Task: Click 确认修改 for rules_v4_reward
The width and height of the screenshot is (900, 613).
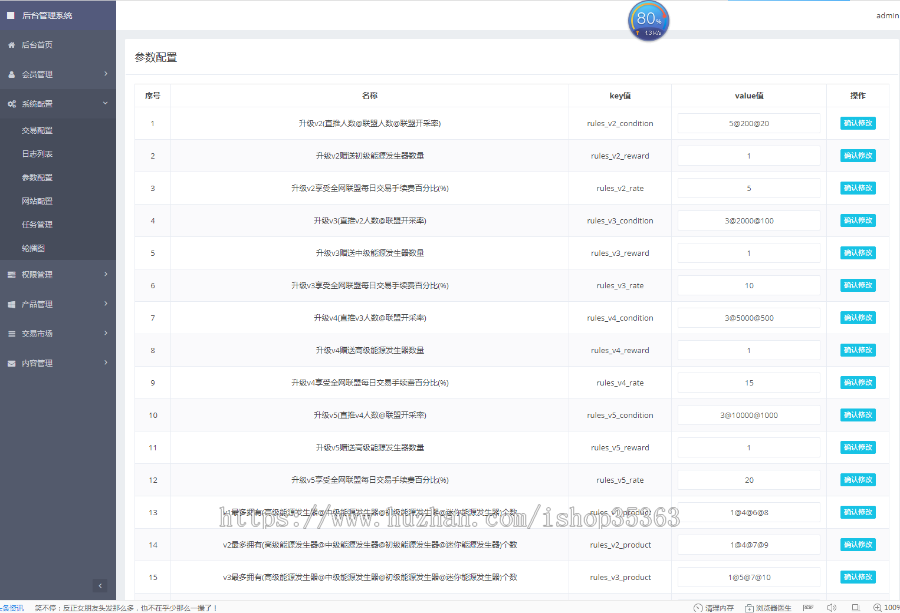Action: [x=858, y=350]
